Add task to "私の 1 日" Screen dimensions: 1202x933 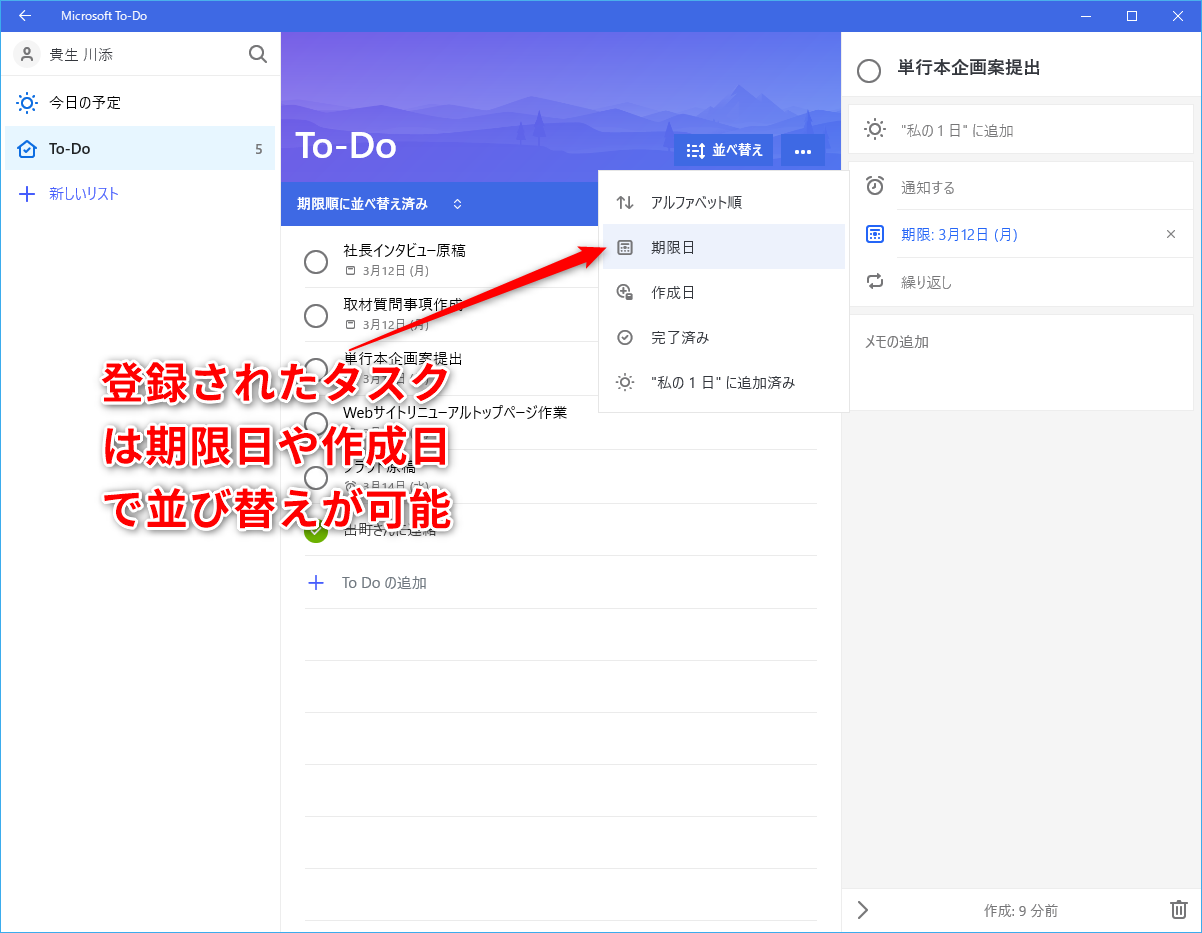1020,130
